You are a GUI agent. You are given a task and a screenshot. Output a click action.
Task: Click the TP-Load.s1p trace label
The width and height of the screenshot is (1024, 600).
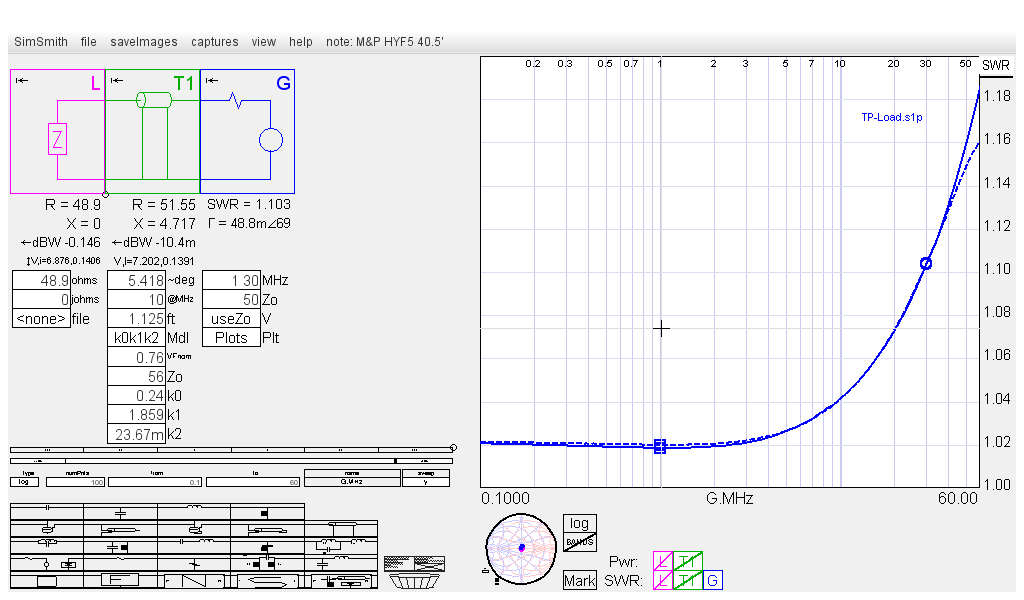click(891, 118)
